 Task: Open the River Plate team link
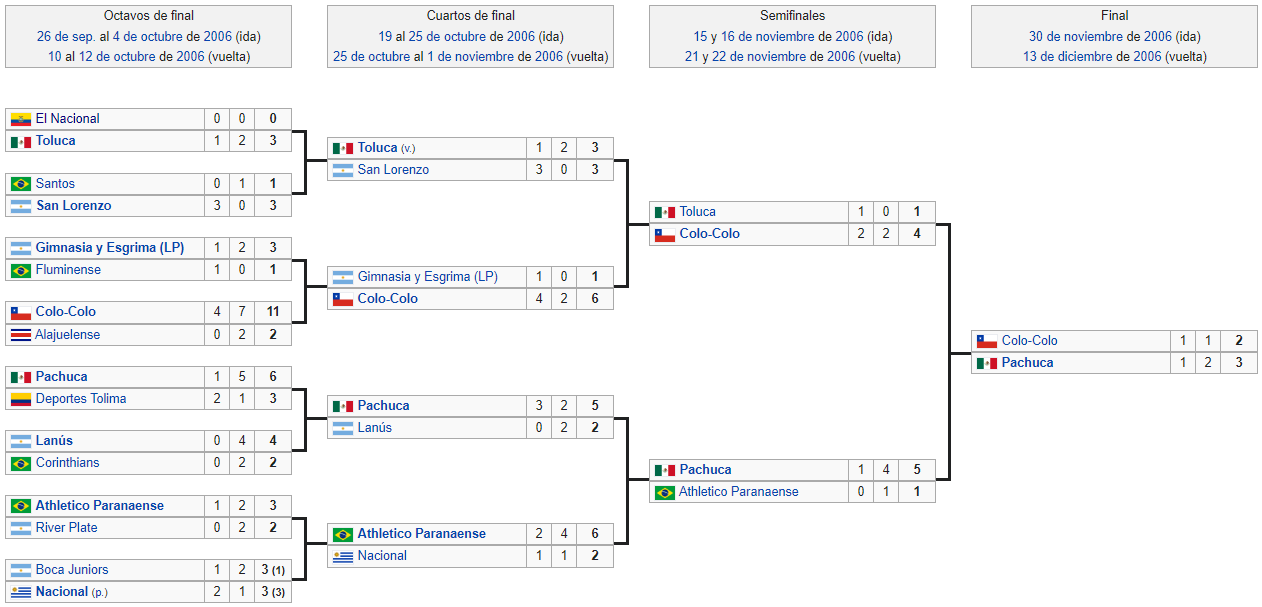point(66,528)
